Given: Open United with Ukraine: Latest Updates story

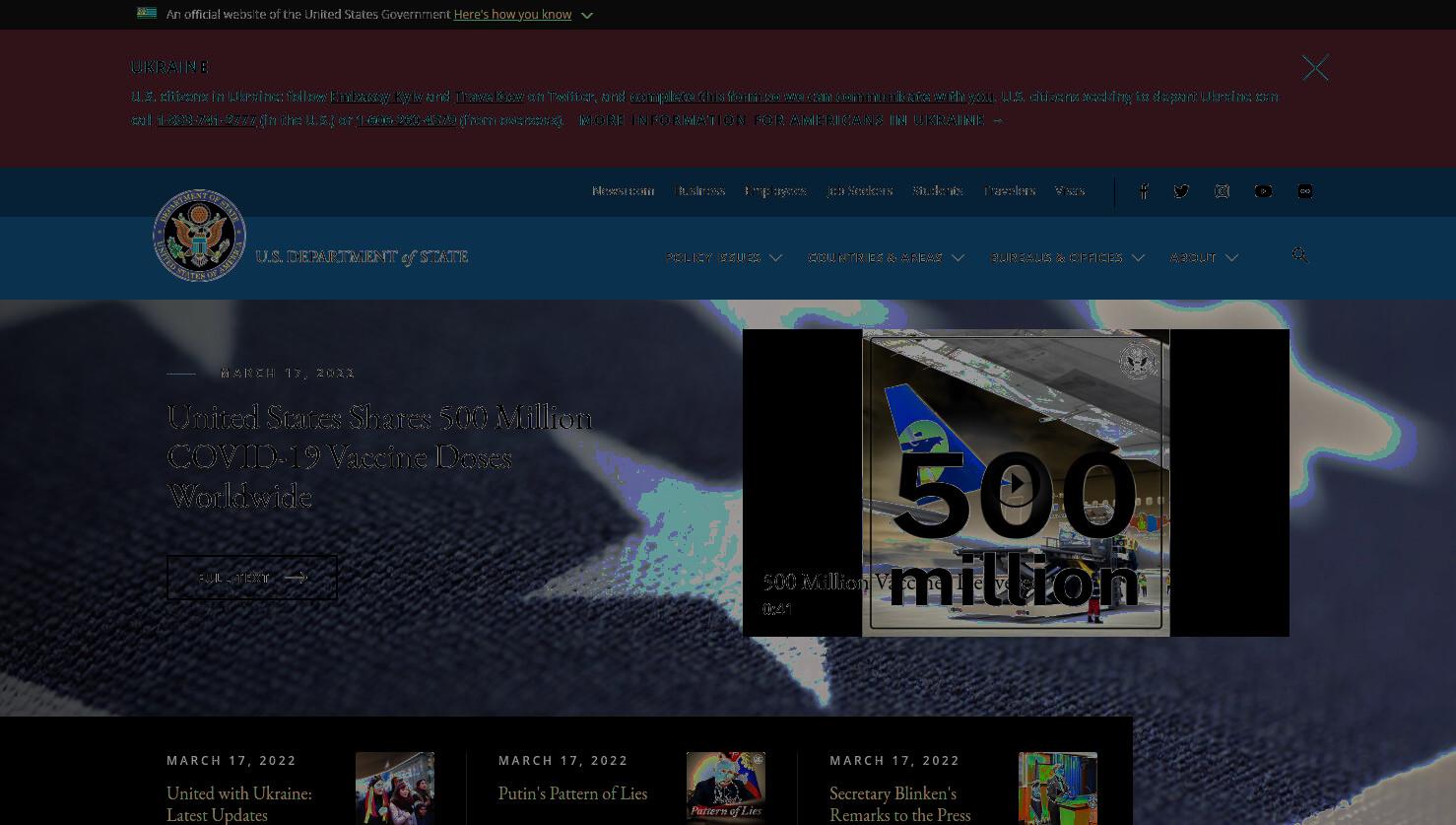Looking at the screenshot, I should [x=239, y=803].
